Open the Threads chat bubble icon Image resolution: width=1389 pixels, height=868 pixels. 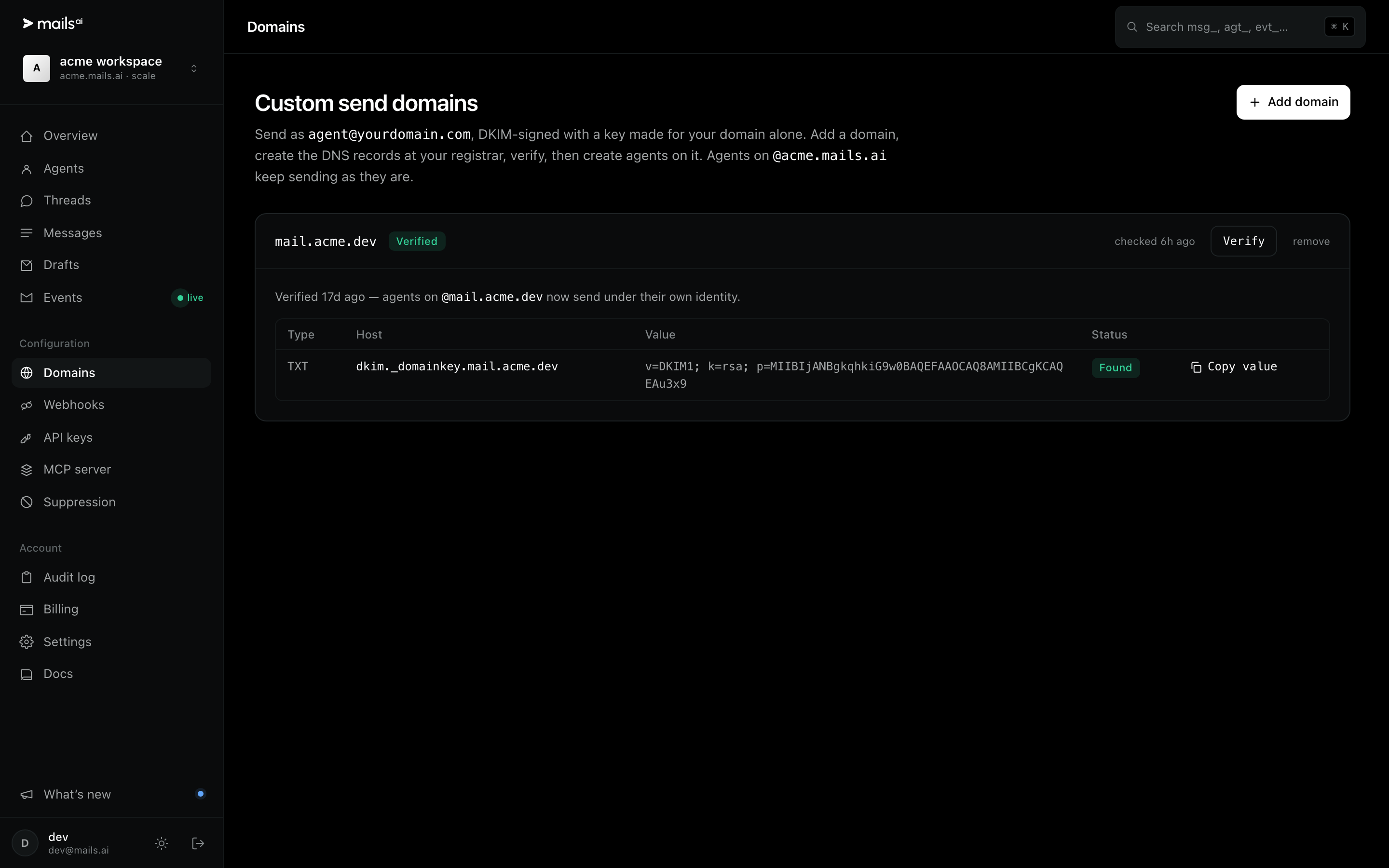tap(27, 201)
